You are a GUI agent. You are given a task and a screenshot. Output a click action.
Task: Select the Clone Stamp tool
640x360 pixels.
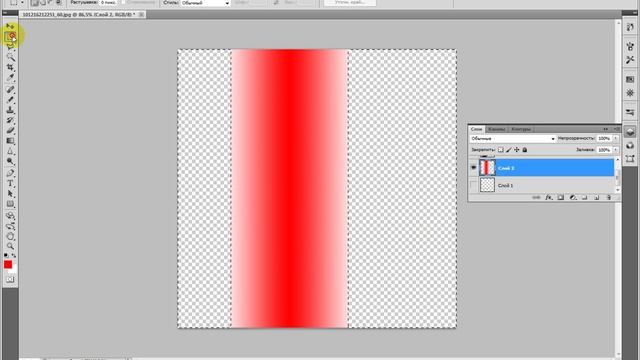10,110
